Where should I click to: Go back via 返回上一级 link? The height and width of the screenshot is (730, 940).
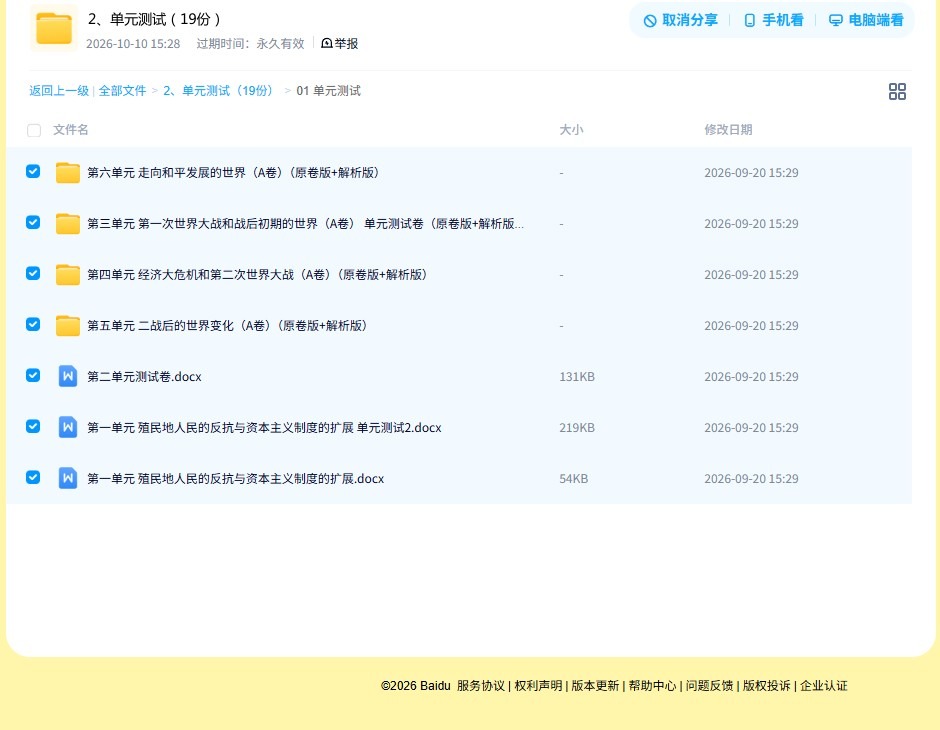[59, 91]
